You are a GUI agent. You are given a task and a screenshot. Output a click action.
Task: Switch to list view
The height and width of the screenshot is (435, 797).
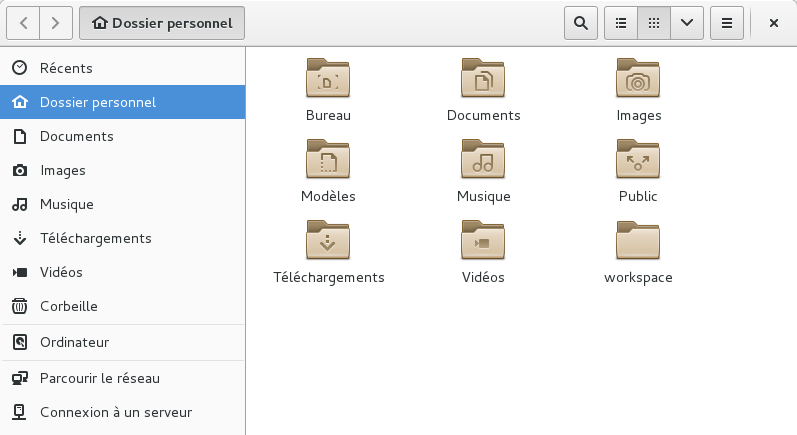pyautogui.click(x=621, y=23)
